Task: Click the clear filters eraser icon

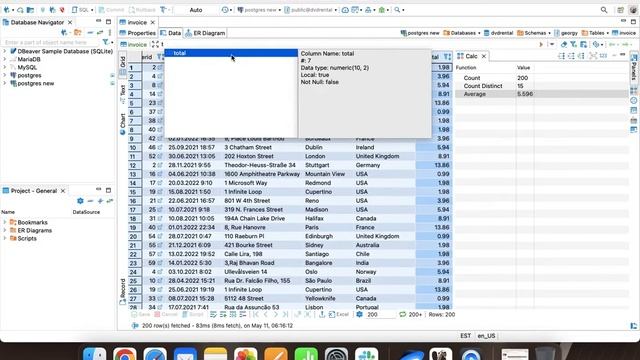Action: tap(564, 44)
